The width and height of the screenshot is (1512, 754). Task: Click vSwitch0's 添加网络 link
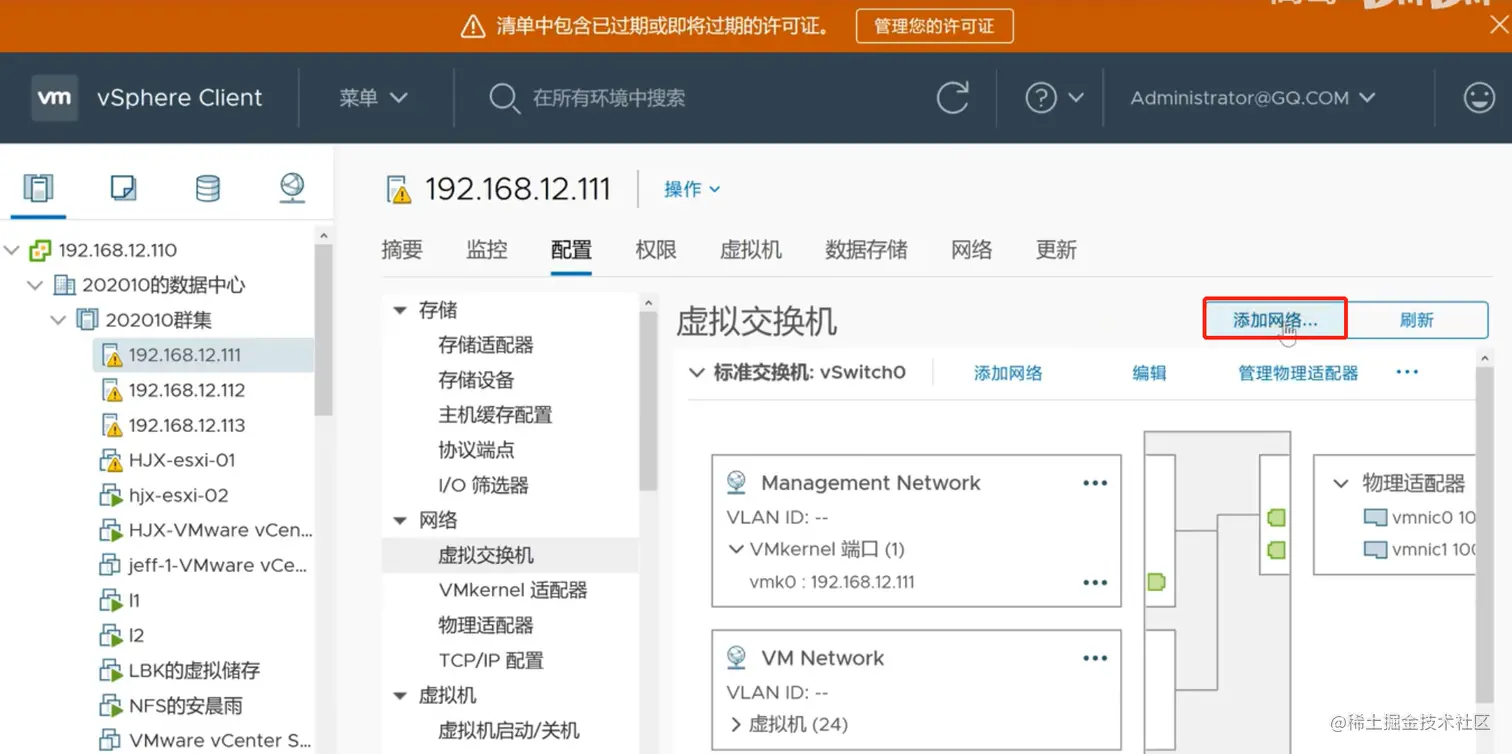click(x=1008, y=373)
